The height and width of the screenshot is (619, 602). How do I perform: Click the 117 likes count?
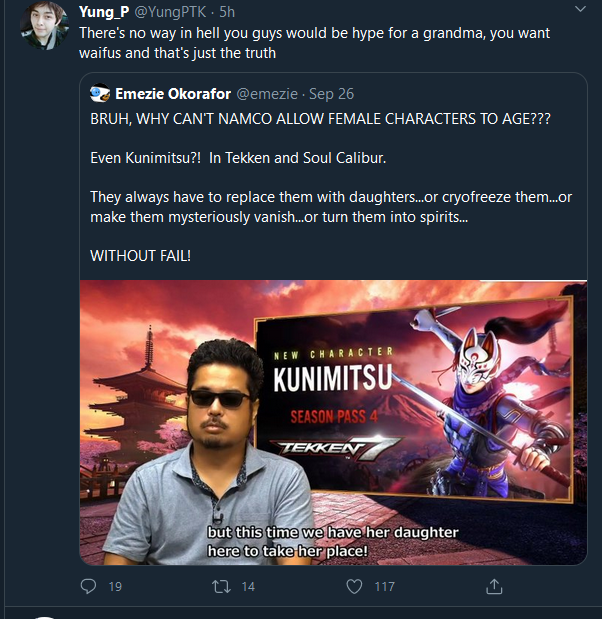[384, 587]
